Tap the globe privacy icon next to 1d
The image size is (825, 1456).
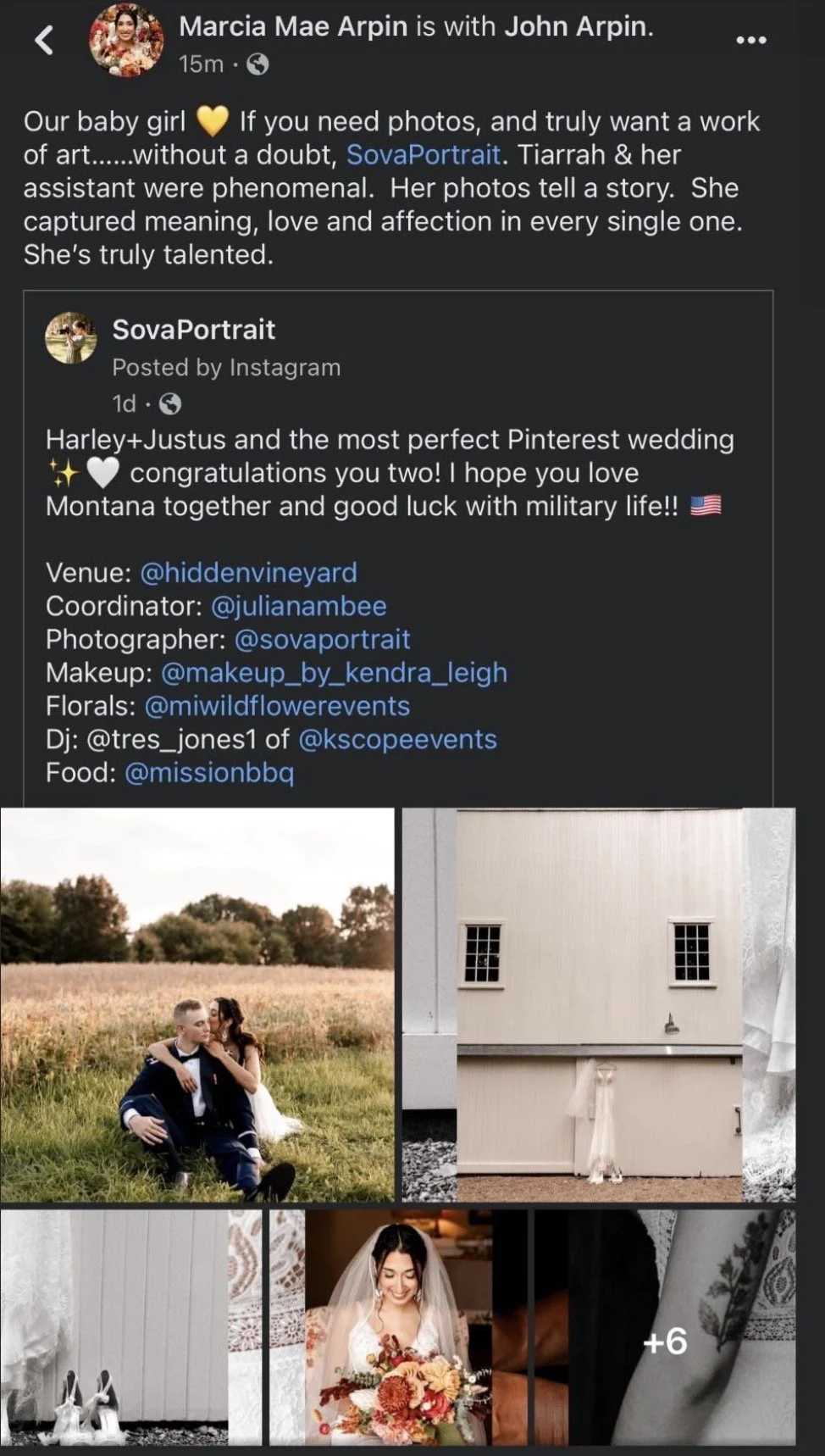click(170, 404)
